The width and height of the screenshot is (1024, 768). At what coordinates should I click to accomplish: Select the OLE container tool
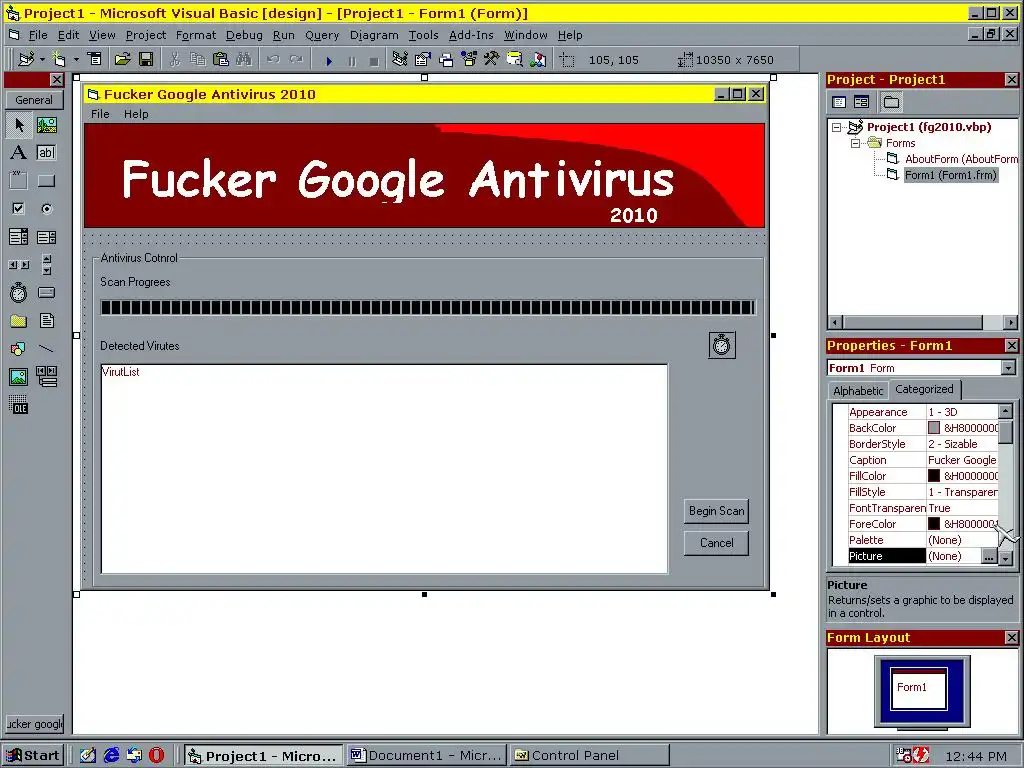click(x=19, y=405)
